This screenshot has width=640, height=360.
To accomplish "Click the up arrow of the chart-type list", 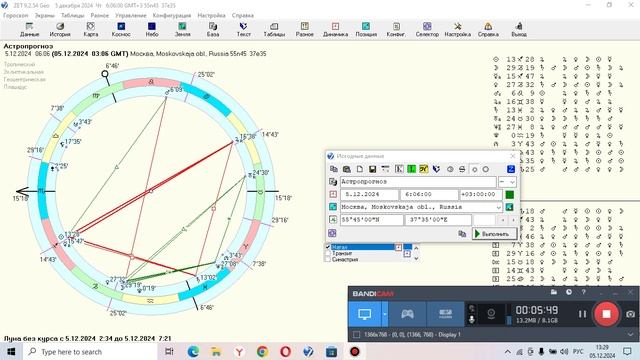I will coord(416,247).
